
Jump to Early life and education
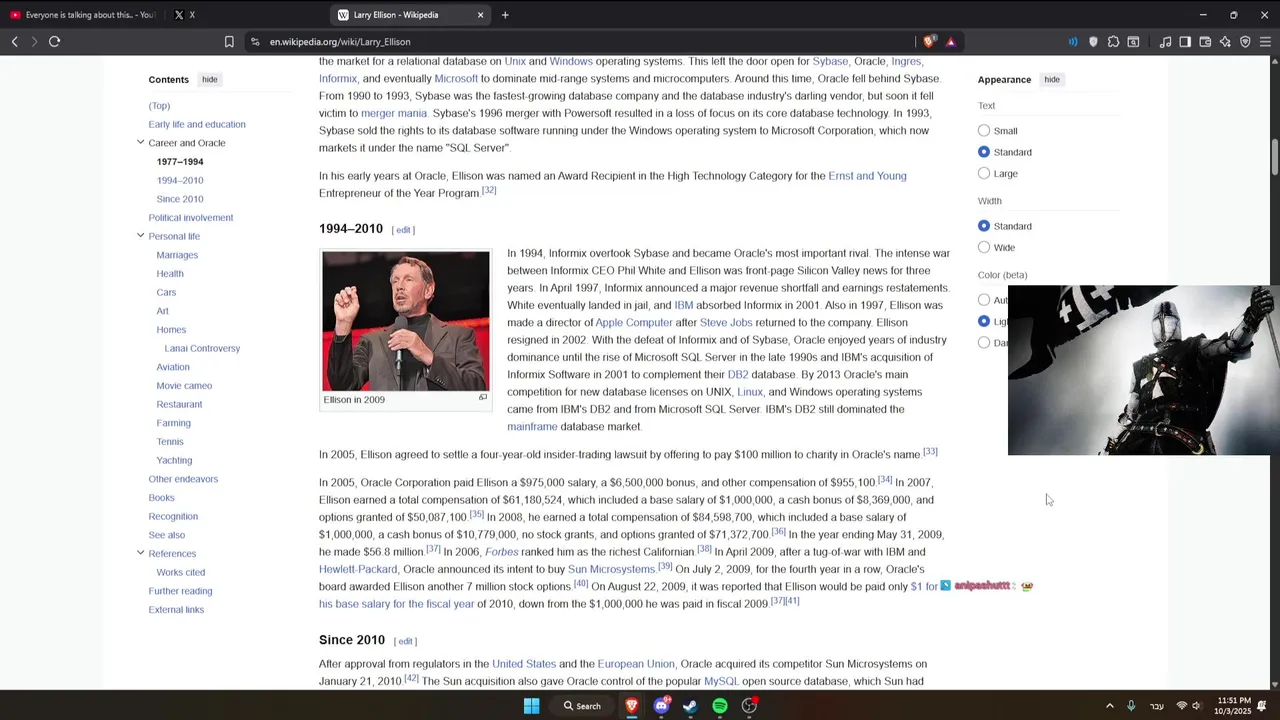(197, 125)
